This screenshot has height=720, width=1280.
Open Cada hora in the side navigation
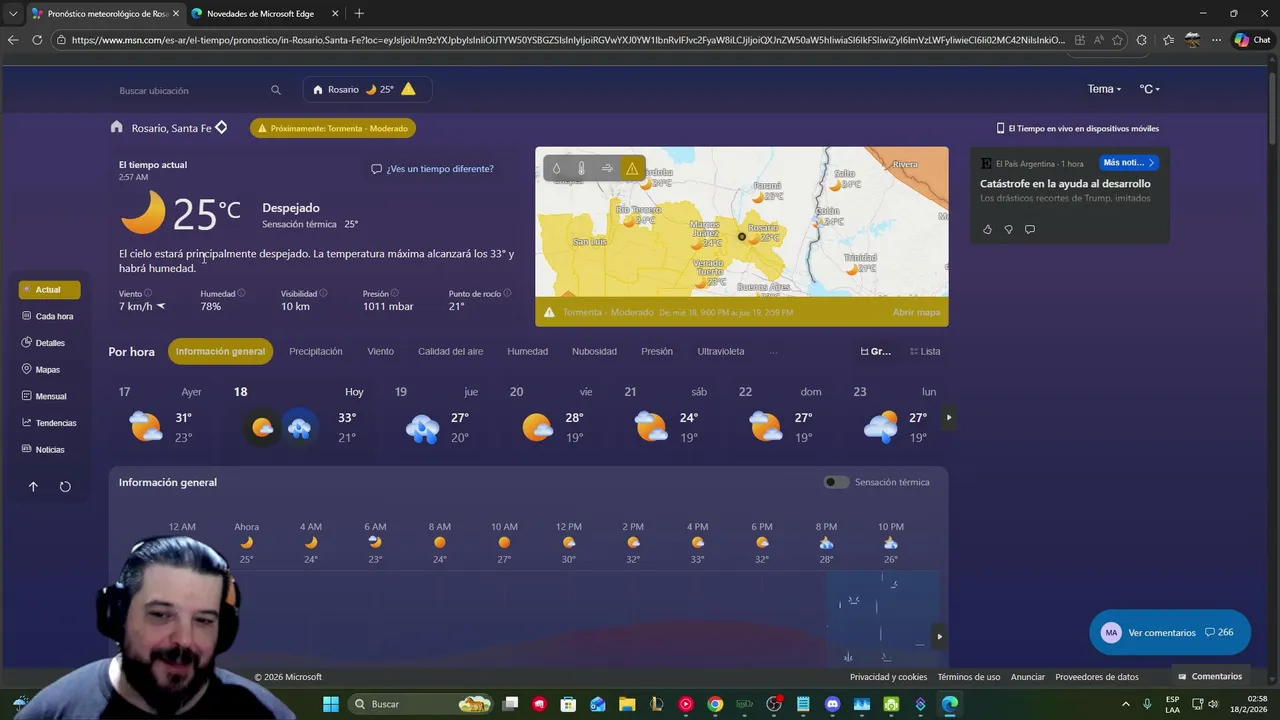[x=49, y=316]
